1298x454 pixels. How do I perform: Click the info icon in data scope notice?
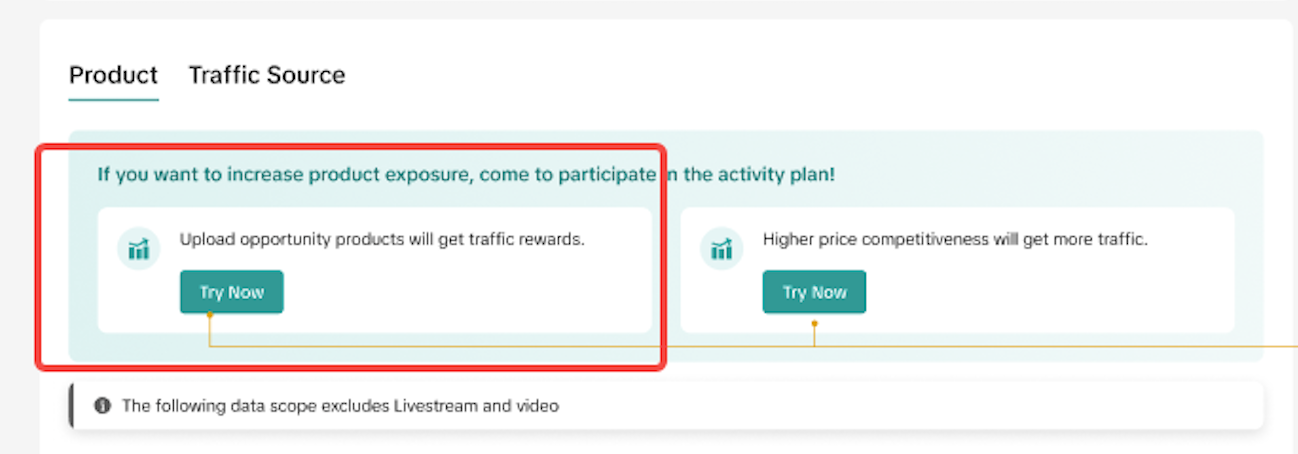tap(102, 406)
